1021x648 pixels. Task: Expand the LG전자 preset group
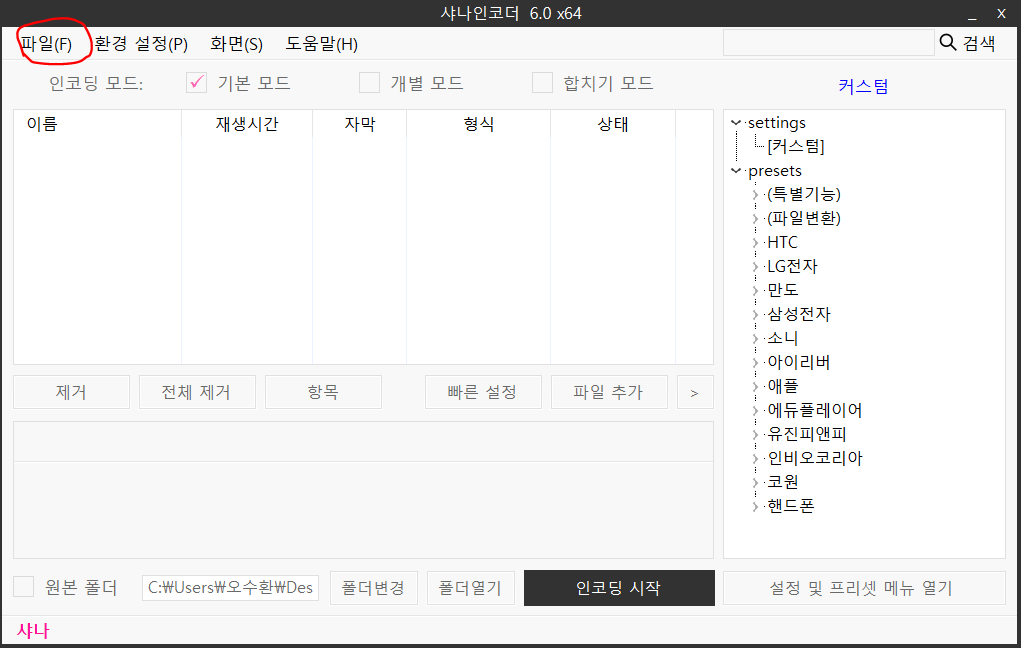755,266
